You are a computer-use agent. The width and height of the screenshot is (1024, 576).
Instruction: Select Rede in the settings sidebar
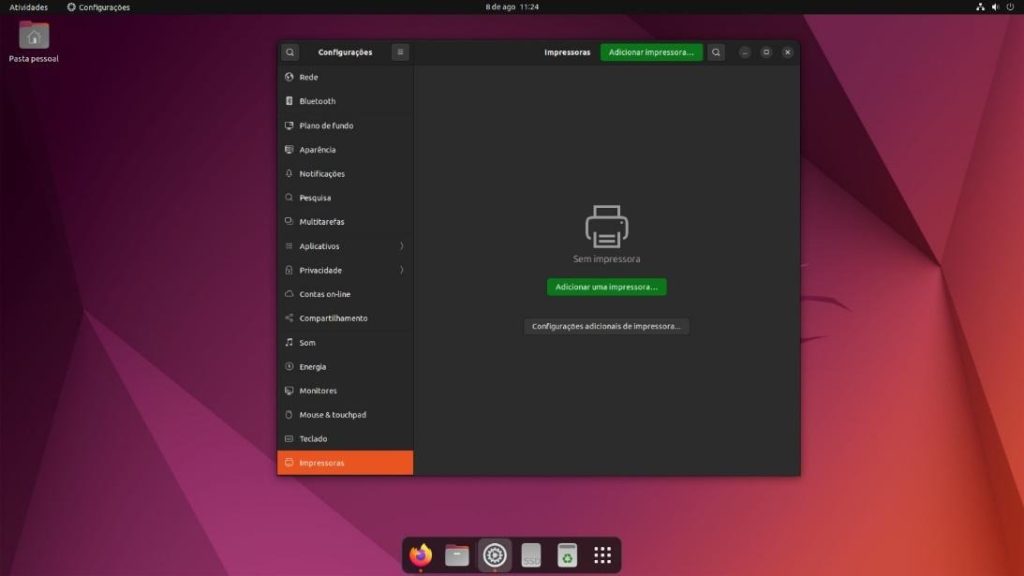pos(308,77)
